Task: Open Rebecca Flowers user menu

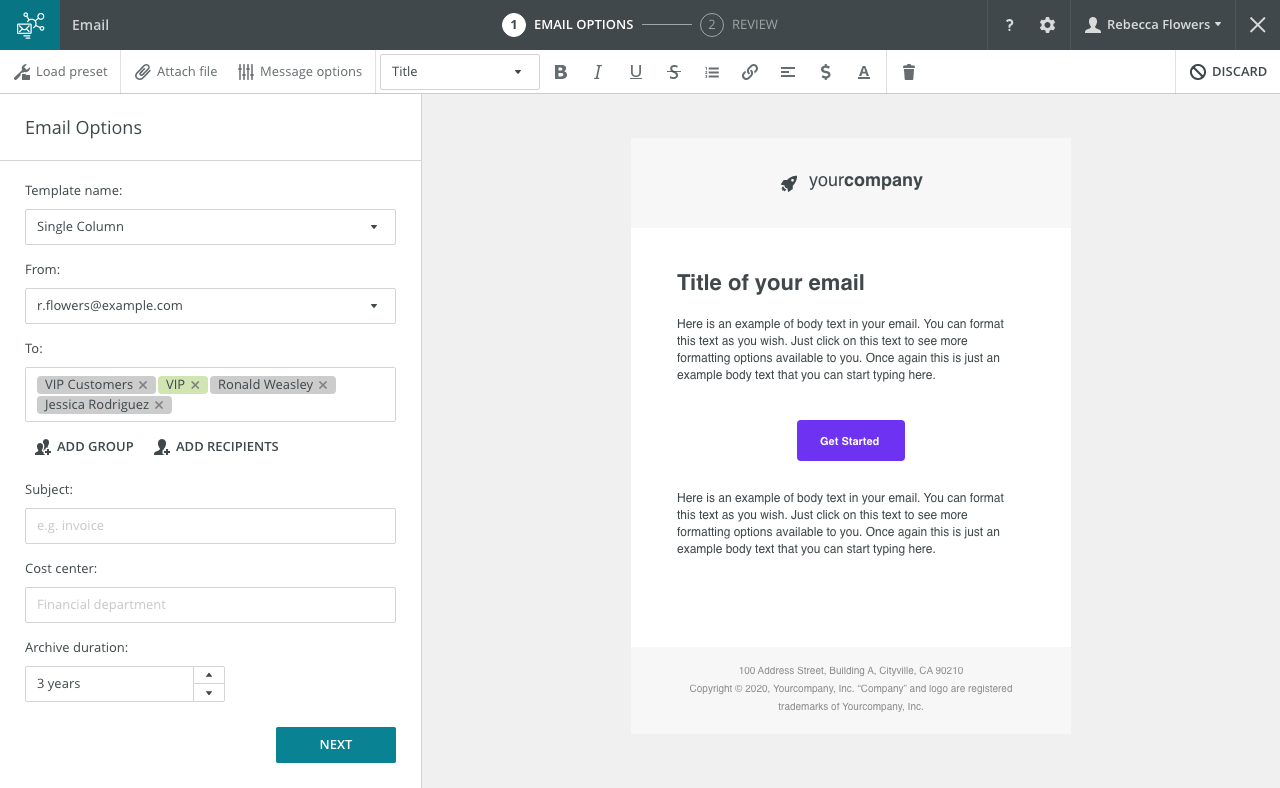Action: tap(1153, 25)
